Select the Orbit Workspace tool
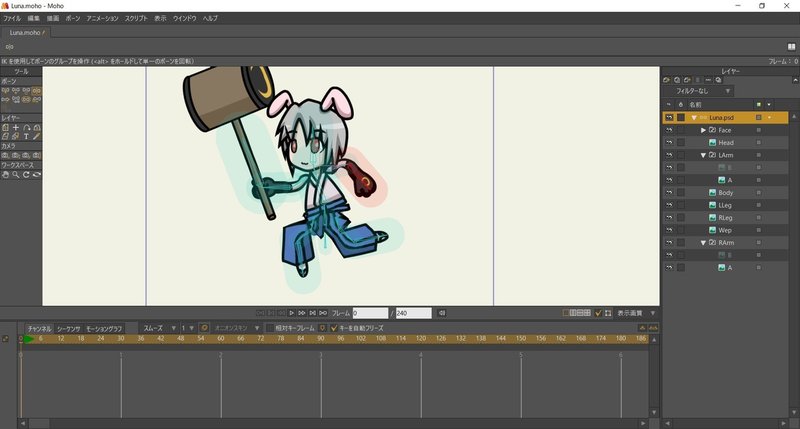Image resolution: width=800 pixels, height=429 pixels. point(36,174)
